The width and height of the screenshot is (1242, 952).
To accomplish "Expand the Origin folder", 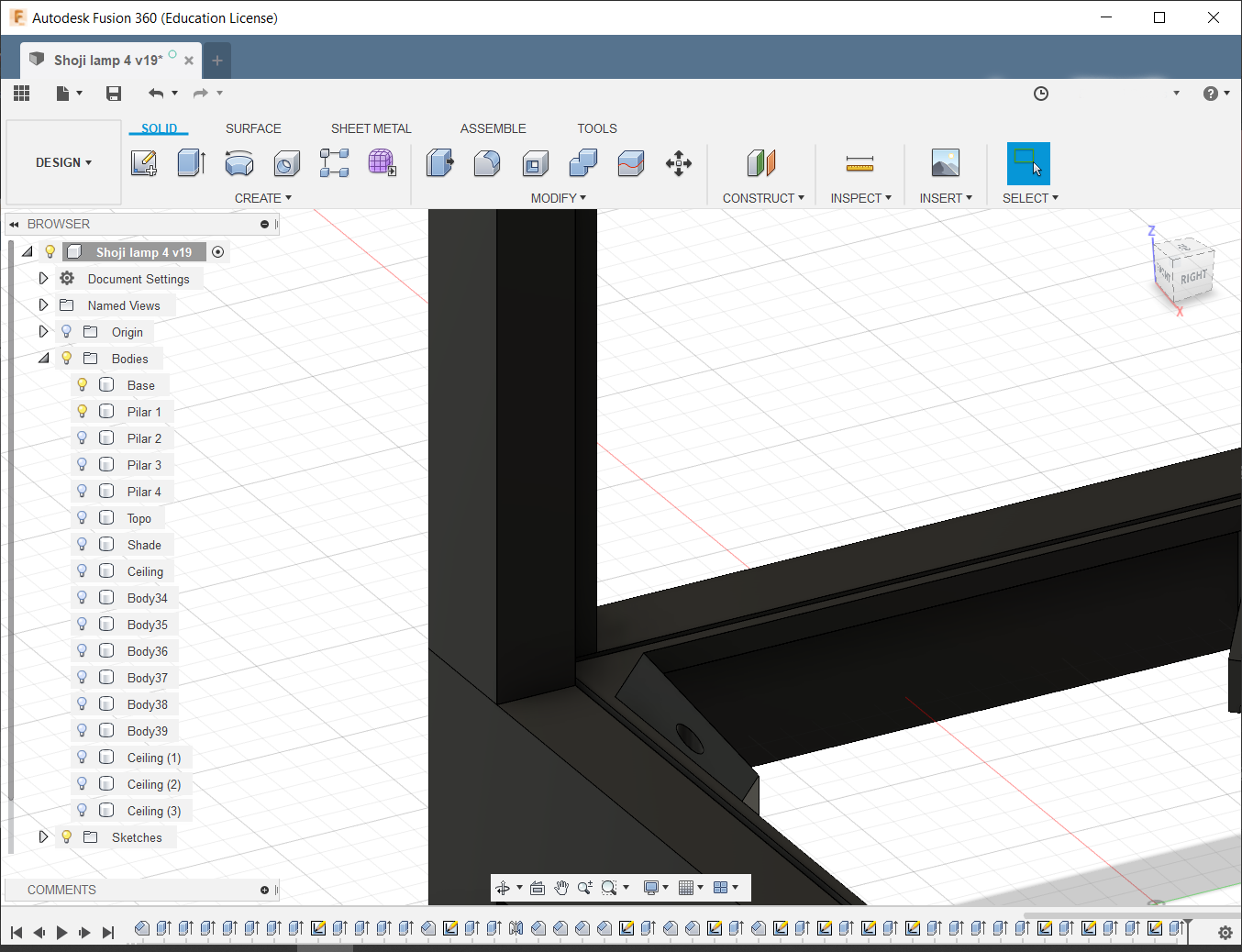I will pyautogui.click(x=43, y=331).
